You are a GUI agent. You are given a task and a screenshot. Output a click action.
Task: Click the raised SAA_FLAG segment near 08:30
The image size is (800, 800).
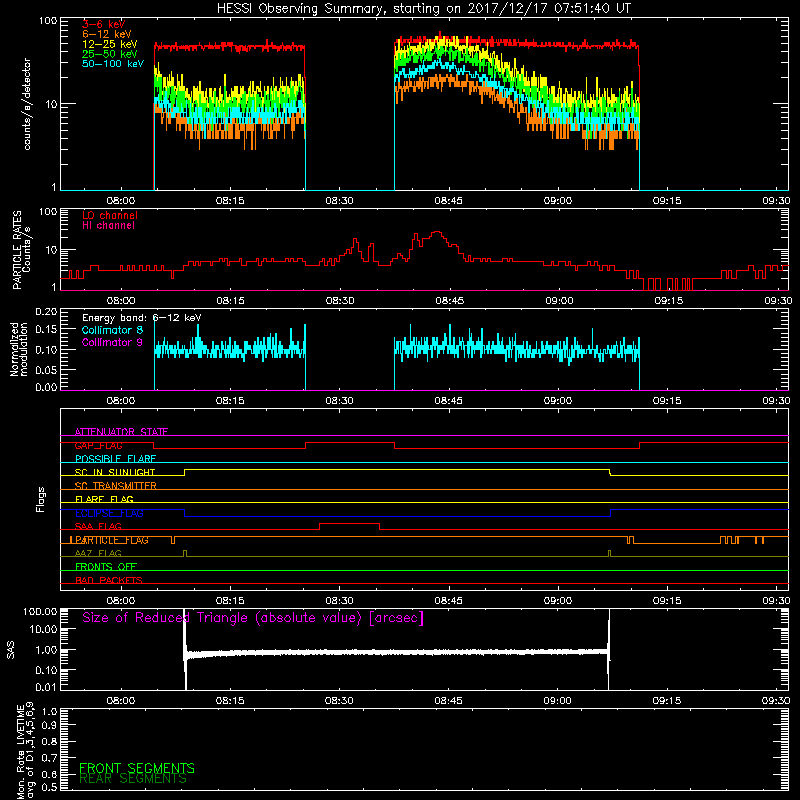coord(349,523)
